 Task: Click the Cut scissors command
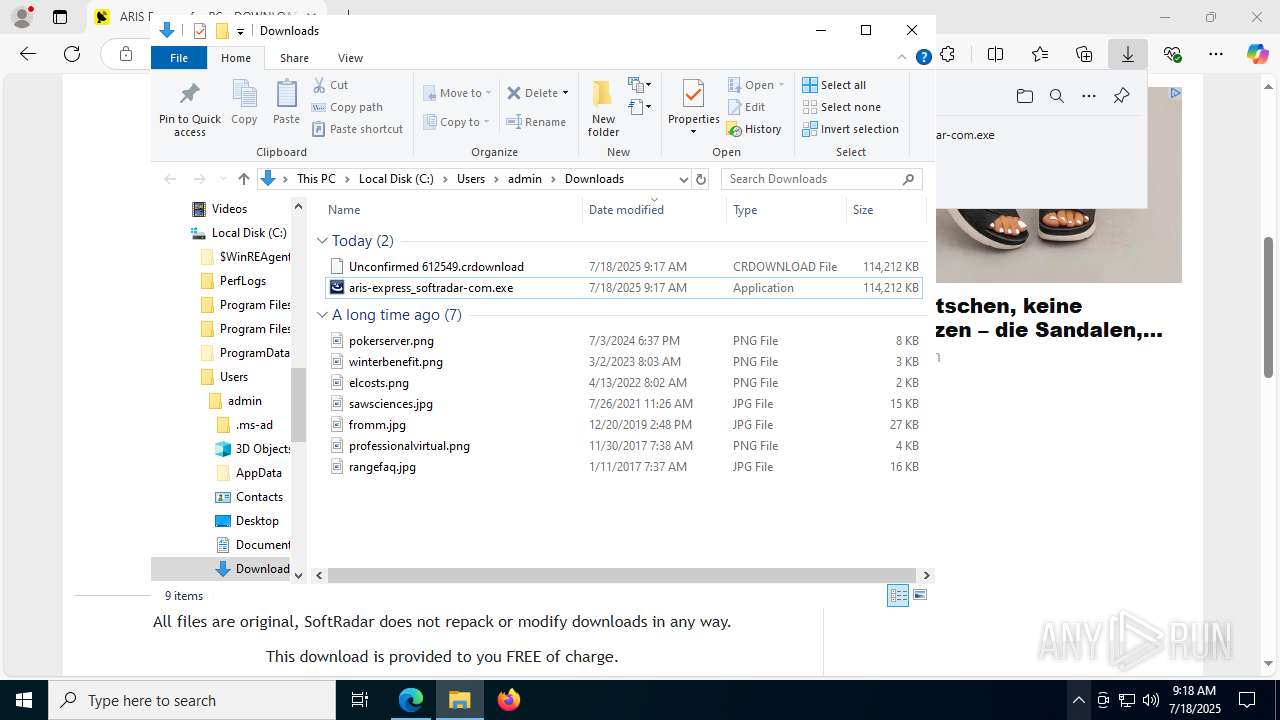point(331,85)
